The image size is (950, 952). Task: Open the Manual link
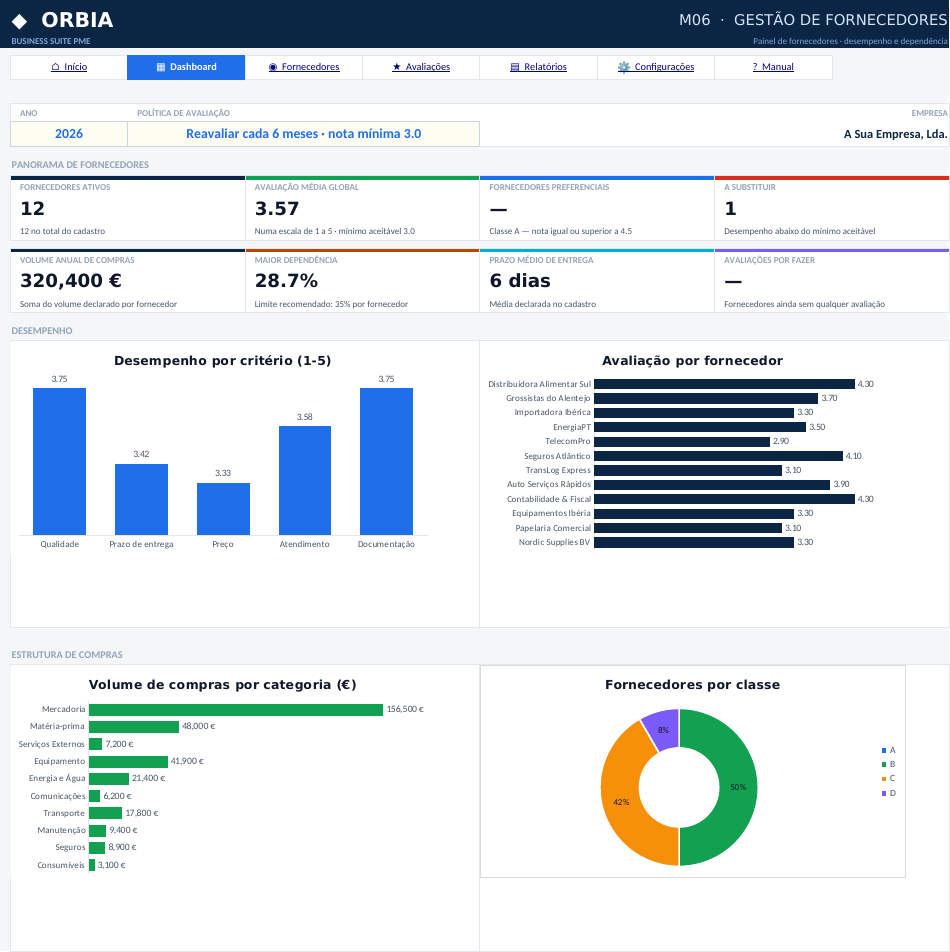pos(773,67)
